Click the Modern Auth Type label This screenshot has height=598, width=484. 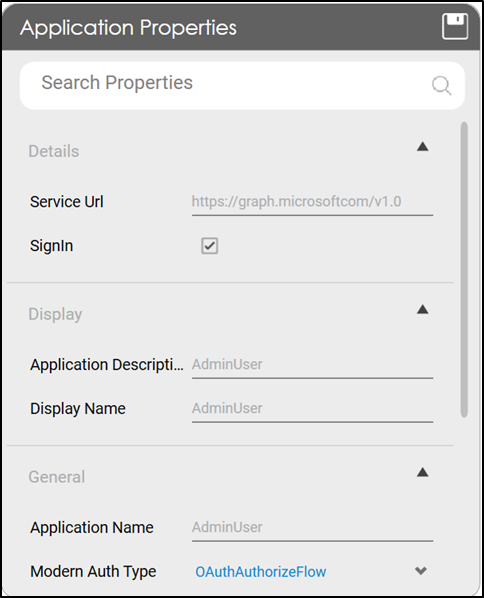[x=93, y=572]
